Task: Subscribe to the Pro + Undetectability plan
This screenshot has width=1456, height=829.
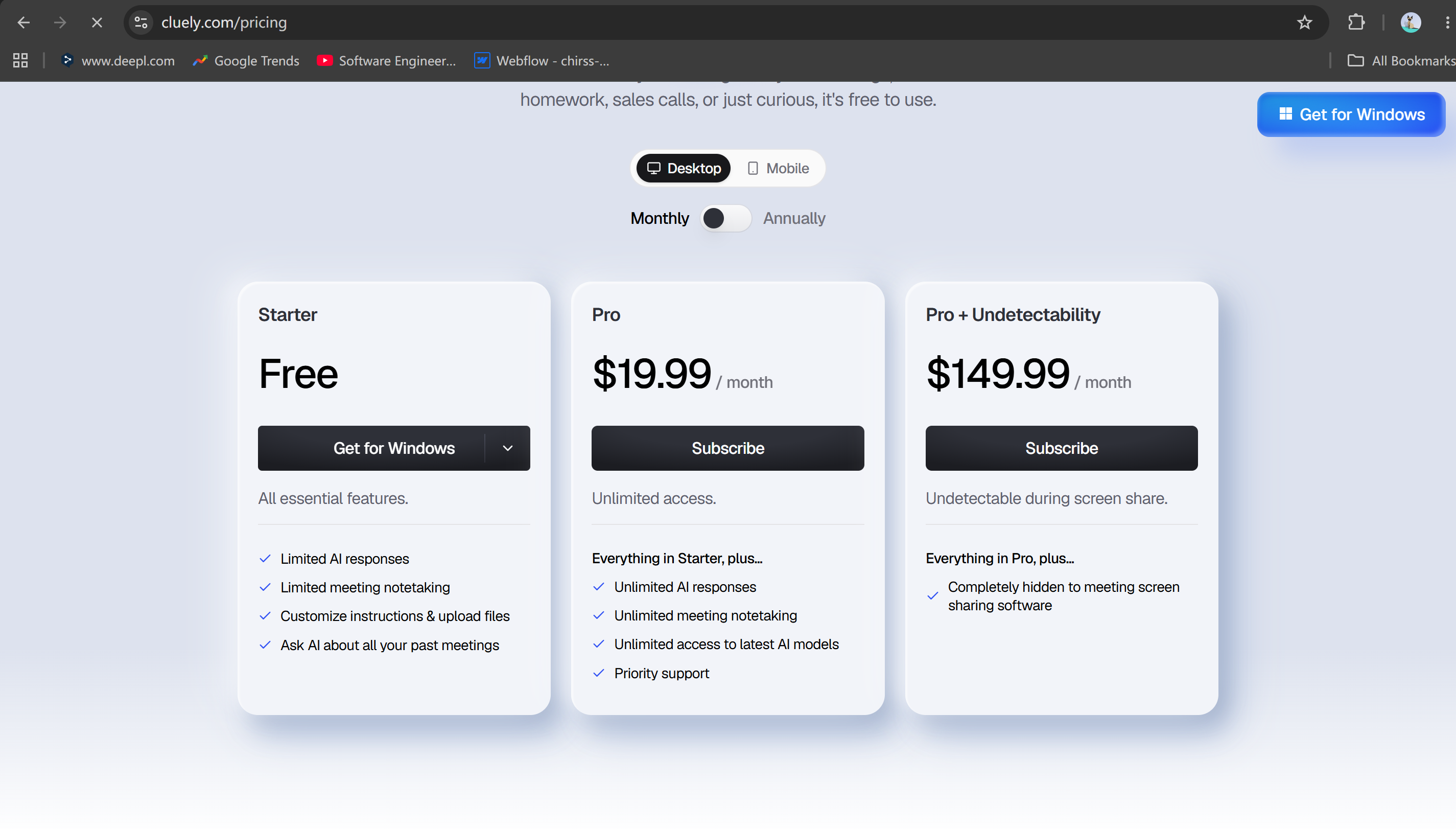Action: pos(1061,448)
